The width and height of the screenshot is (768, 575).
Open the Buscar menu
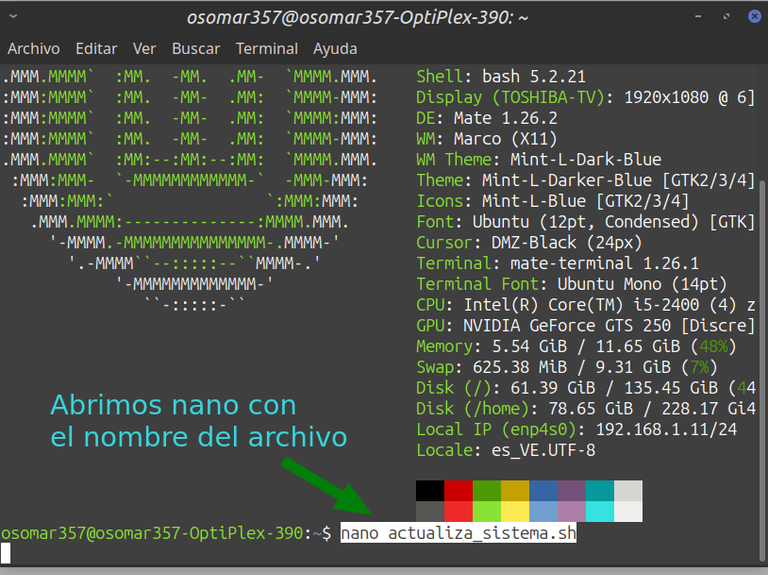(196, 49)
